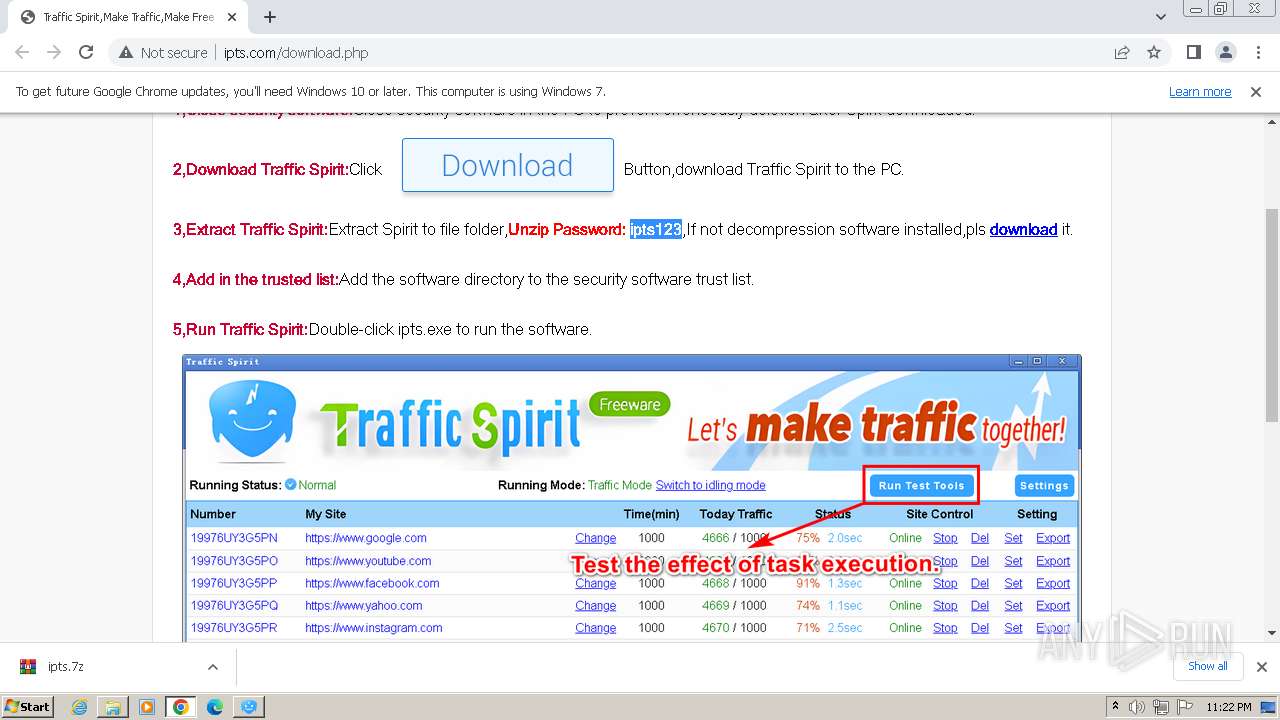Image resolution: width=1280 pixels, height=720 pixels.
Task: Bookmark this page with star icon
Action: point(1154,53)
